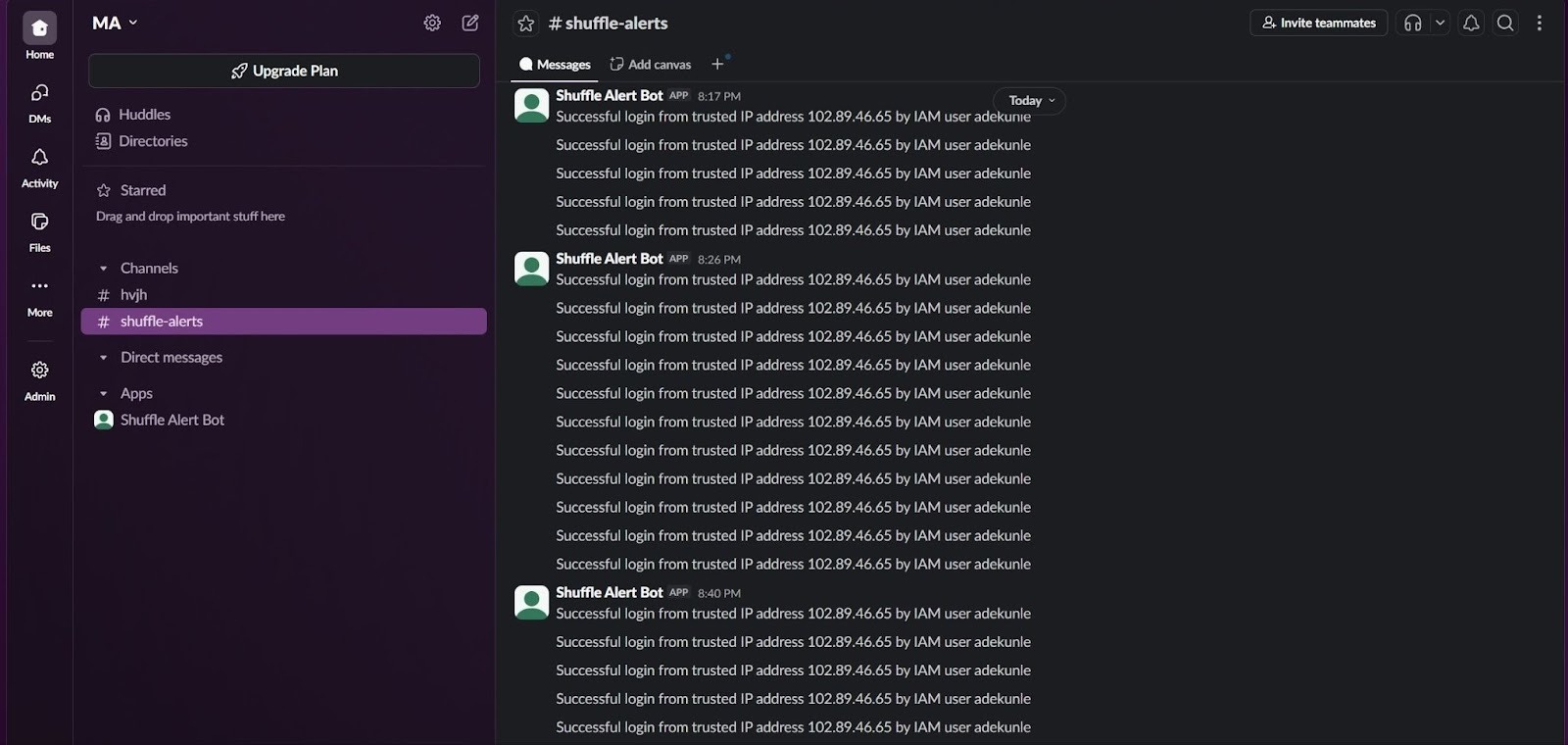Click the Add canvas tab
The image size is (1568, 745).
click(x=651, y=65)
